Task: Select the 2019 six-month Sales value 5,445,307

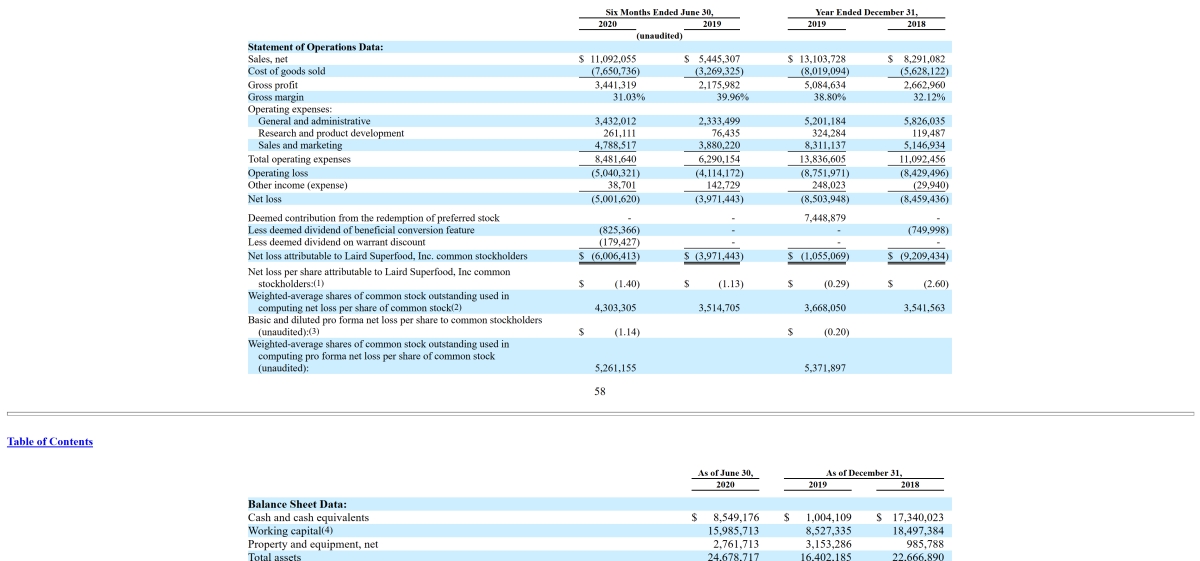Action: (719, 59)
